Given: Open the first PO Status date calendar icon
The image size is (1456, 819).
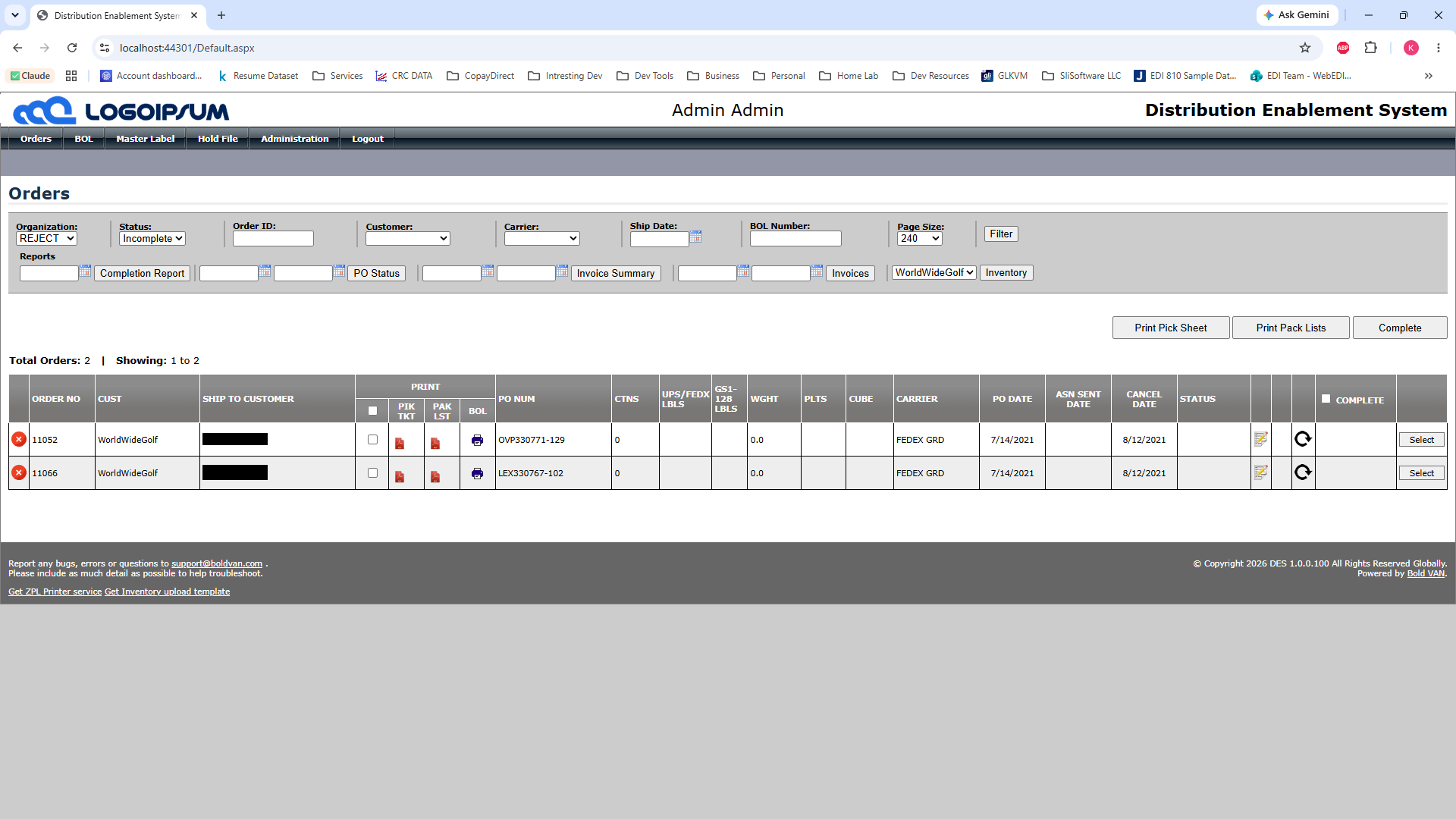Looking at the screenshot, I should click(x=265, y=271).
